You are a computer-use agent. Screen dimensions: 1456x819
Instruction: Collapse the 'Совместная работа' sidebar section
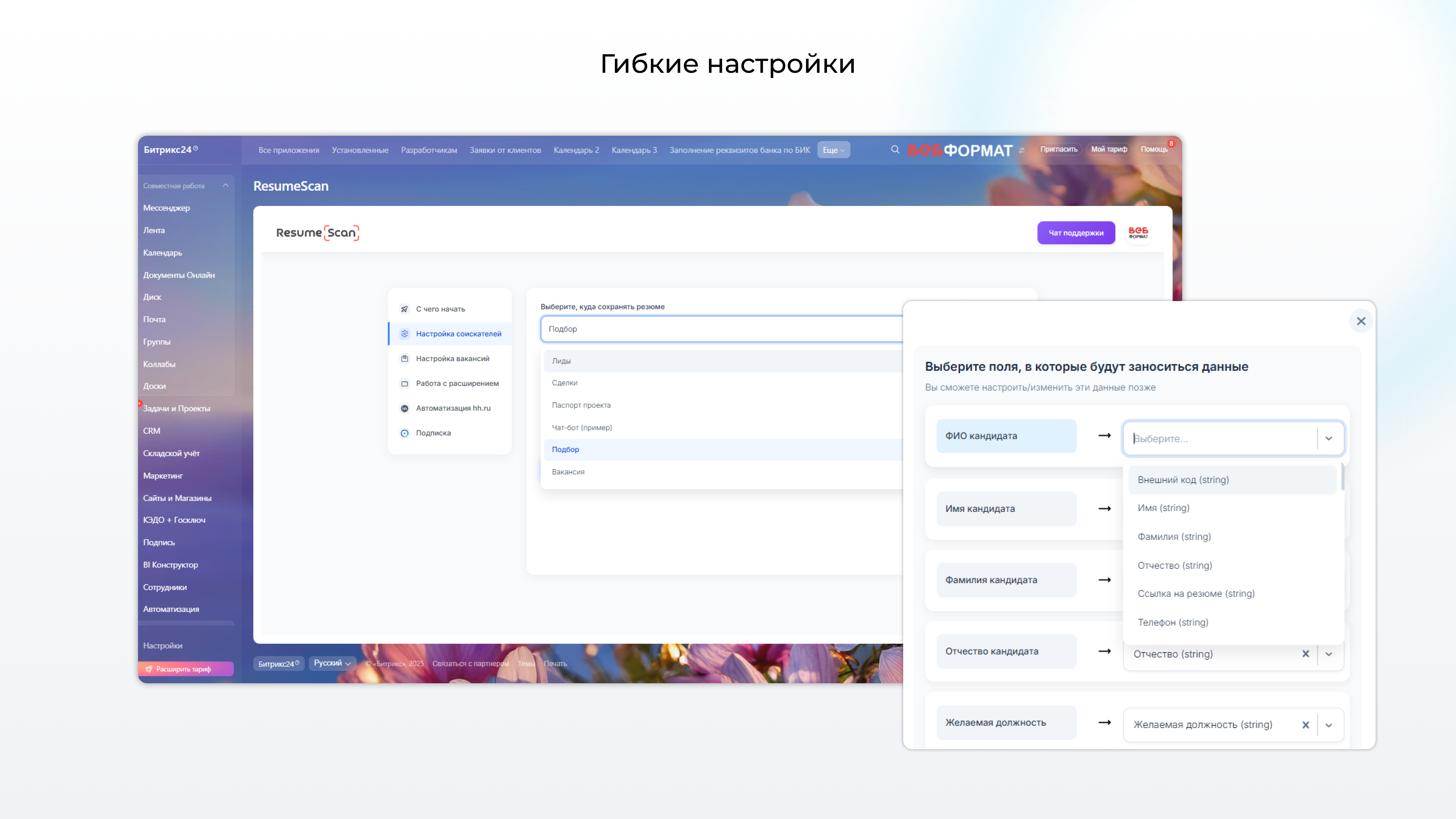pyautogui.click(x=225, y=185)
